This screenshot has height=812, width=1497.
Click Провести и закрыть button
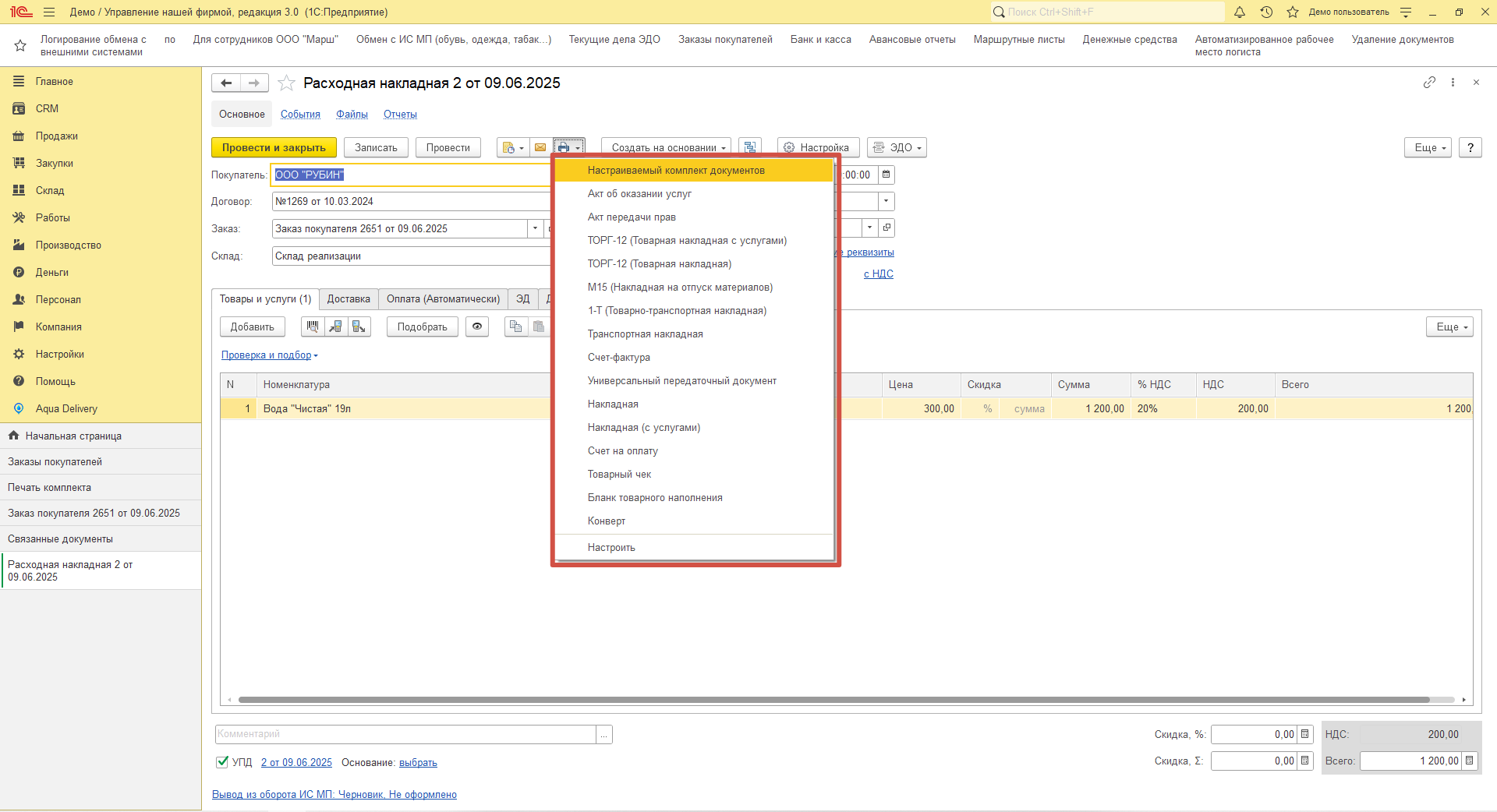point(274,147)
